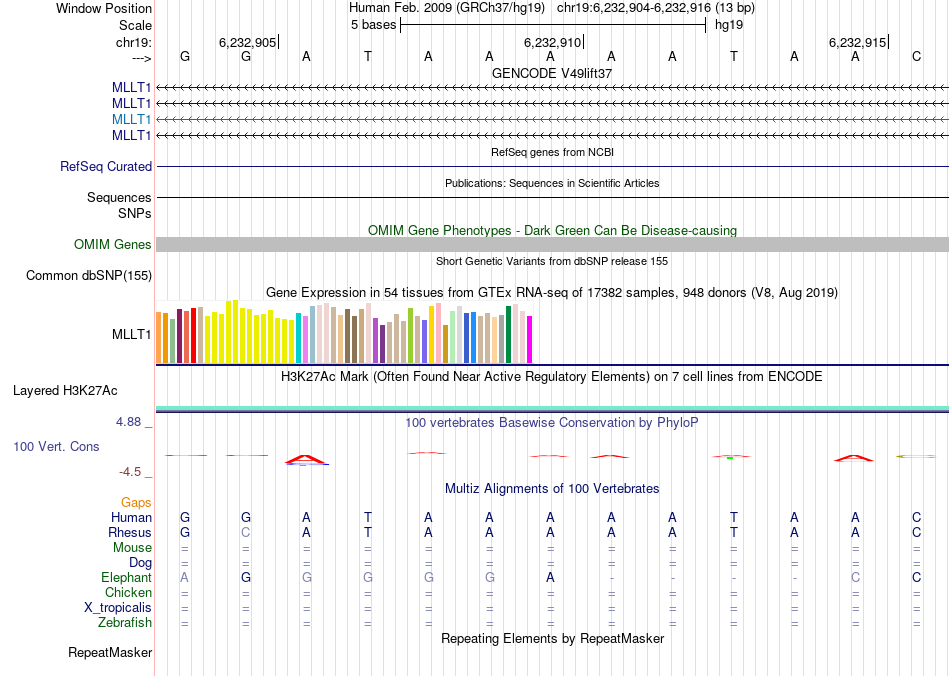The height and width of the screenshot is (676, 950).
Task: Open Publications: Sequences in Scientific Articles title
Action: 552,183
